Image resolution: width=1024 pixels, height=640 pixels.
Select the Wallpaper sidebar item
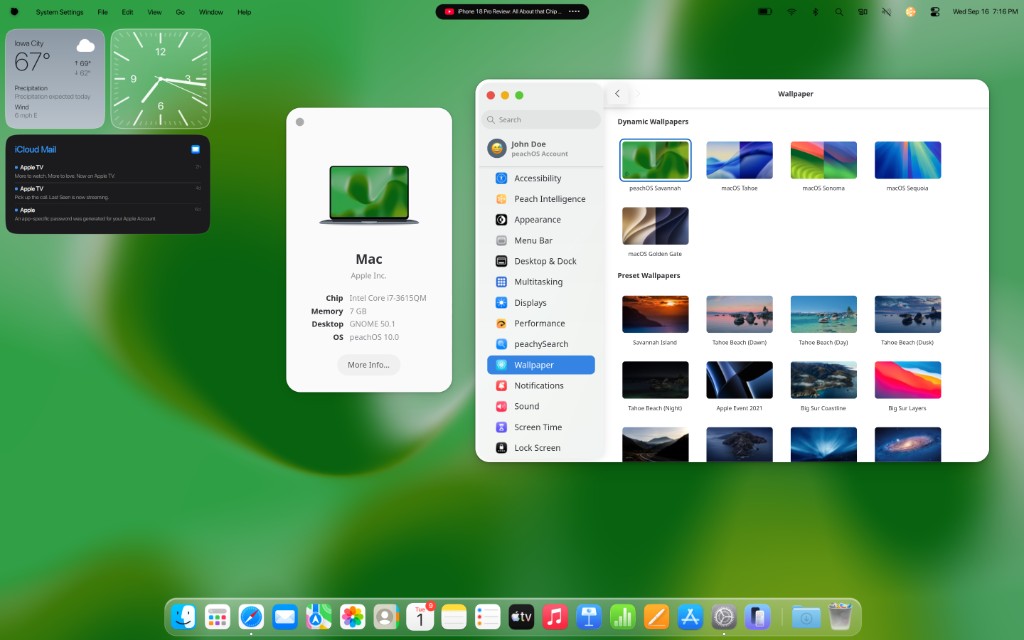coord(541,365)
